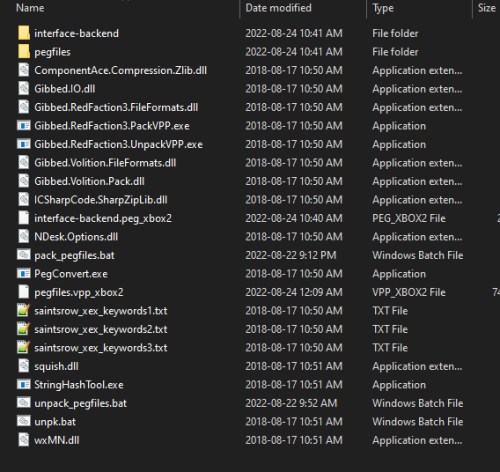500x472 pixels.
Task: Click the squish.dll file icon
Action: coord(23,366)
